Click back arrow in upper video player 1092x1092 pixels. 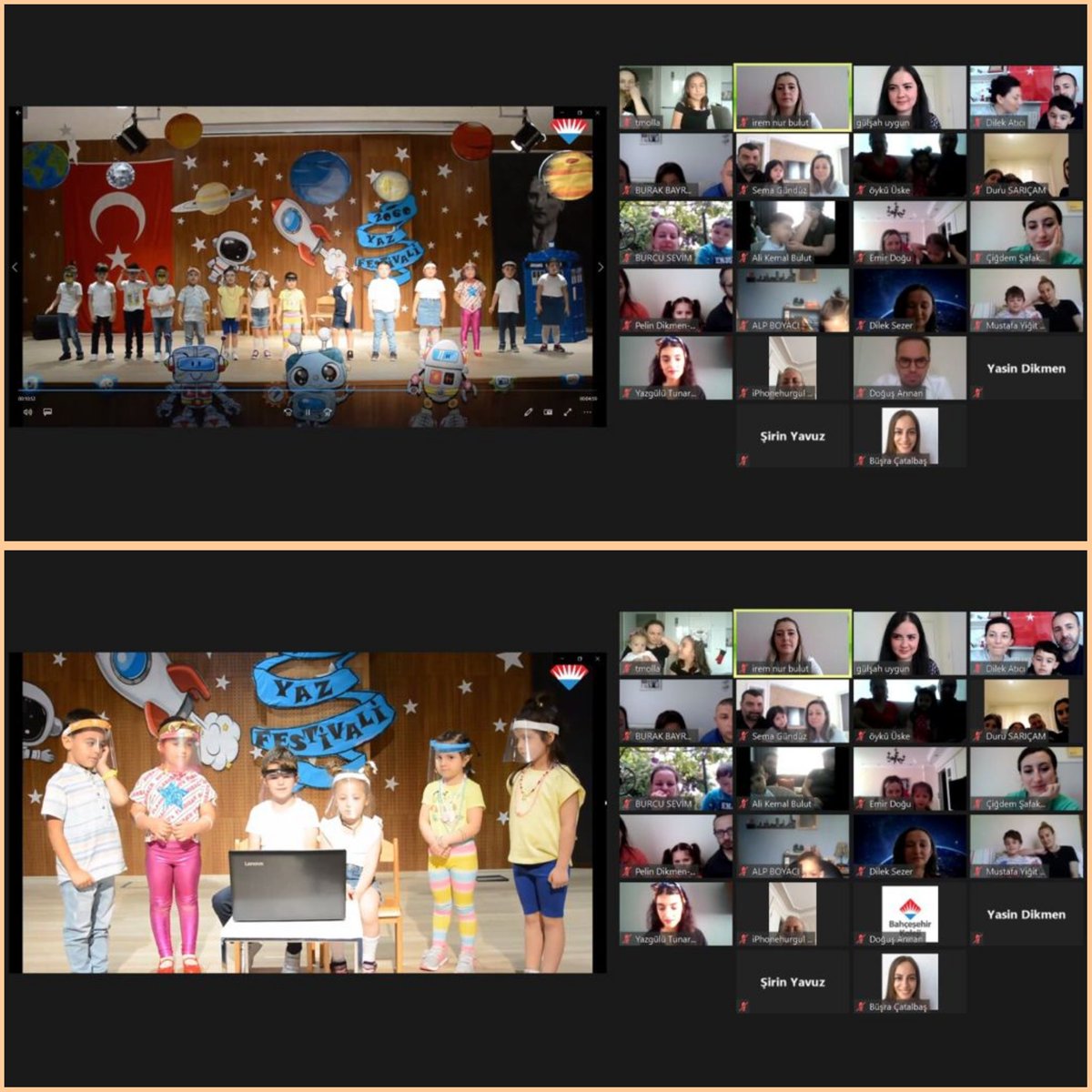pos(17,113)
